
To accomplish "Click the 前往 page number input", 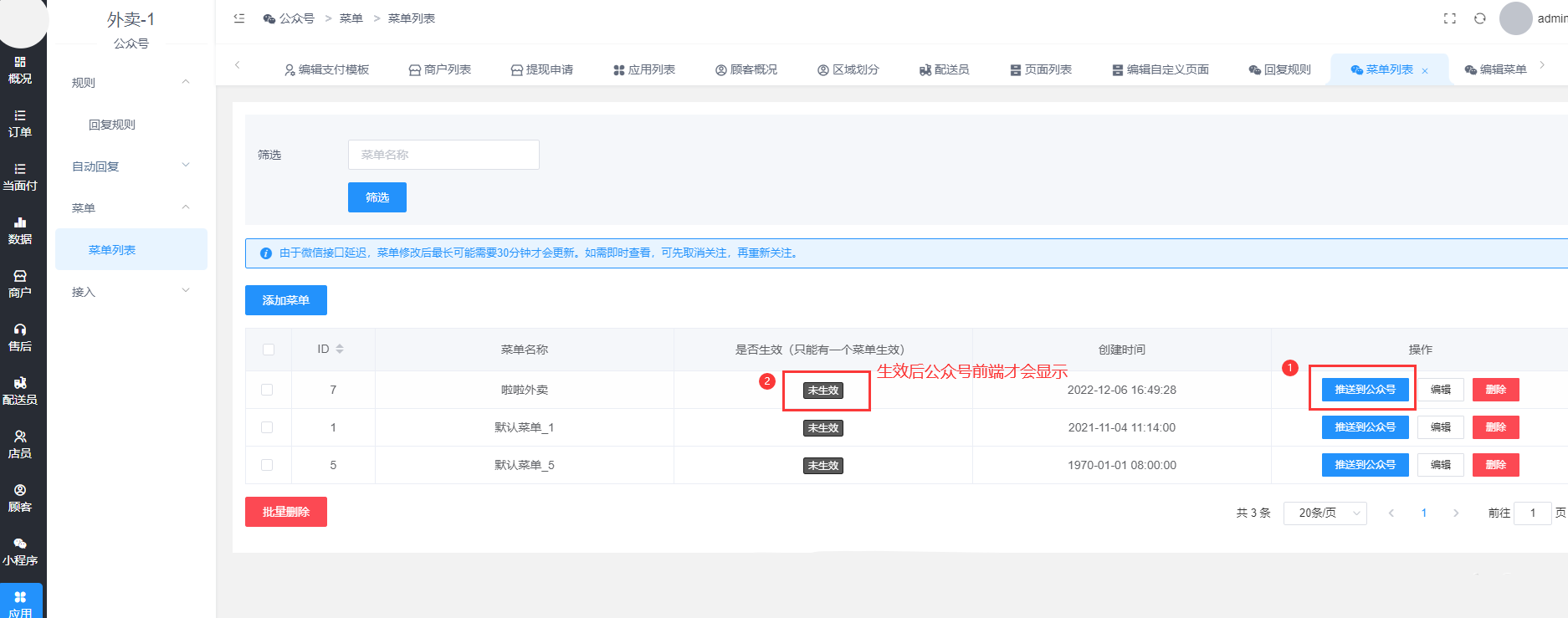I will click(x=1533, y=513).
